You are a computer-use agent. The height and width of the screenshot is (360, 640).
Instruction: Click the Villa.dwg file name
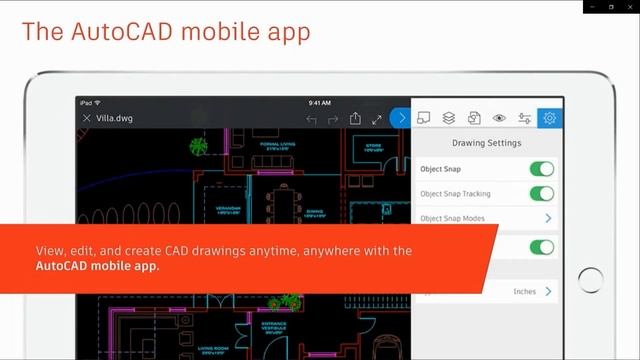click(114, 118)
